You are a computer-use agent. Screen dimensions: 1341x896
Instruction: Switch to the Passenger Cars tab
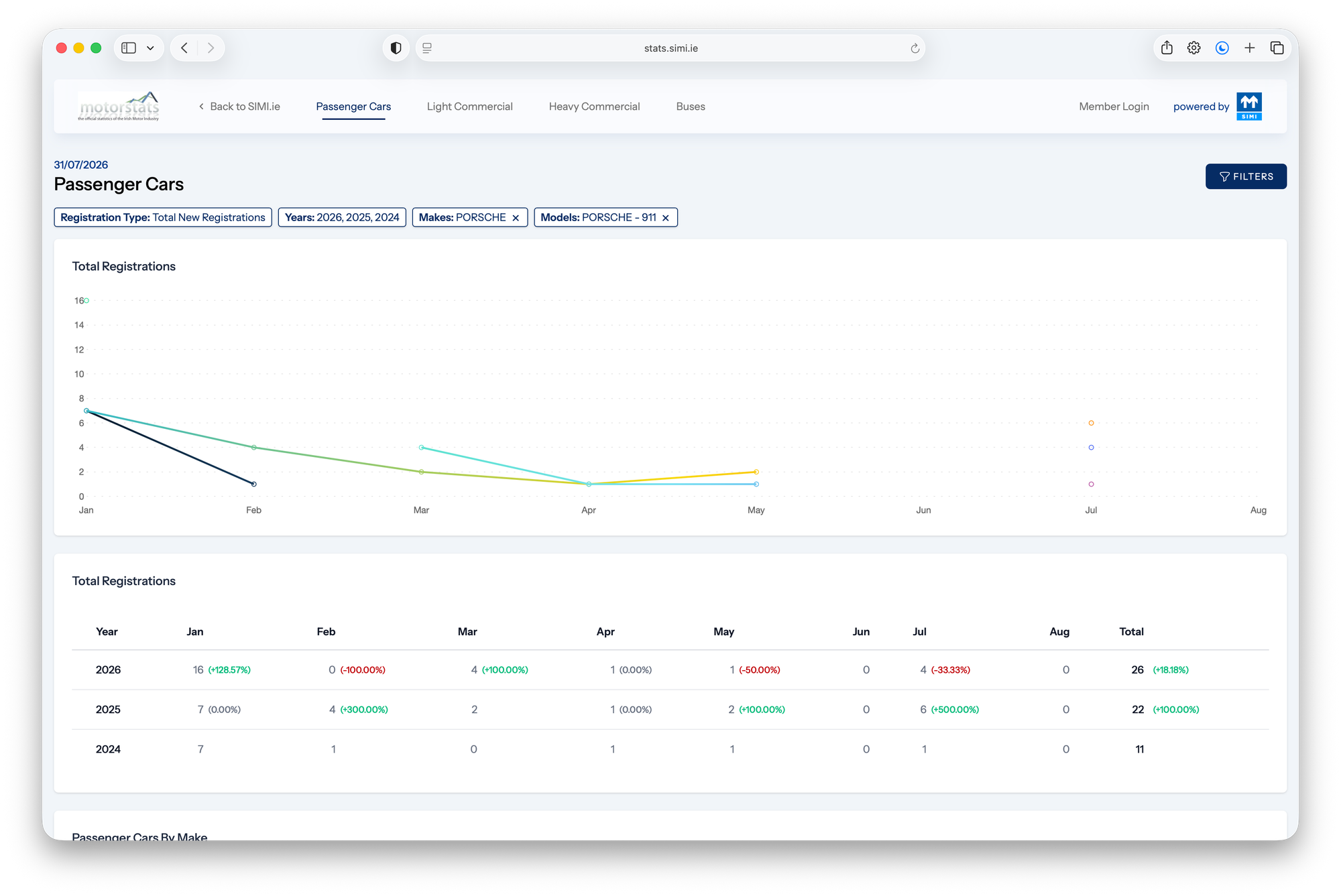tap(353, 107)
